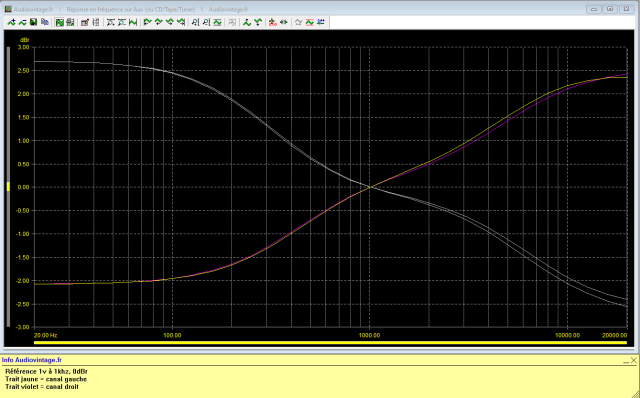Image resolution: width=640 pixels, height=398 pixels.
Task: Click the second magnifier zoom icon
Action: (207, 22)
